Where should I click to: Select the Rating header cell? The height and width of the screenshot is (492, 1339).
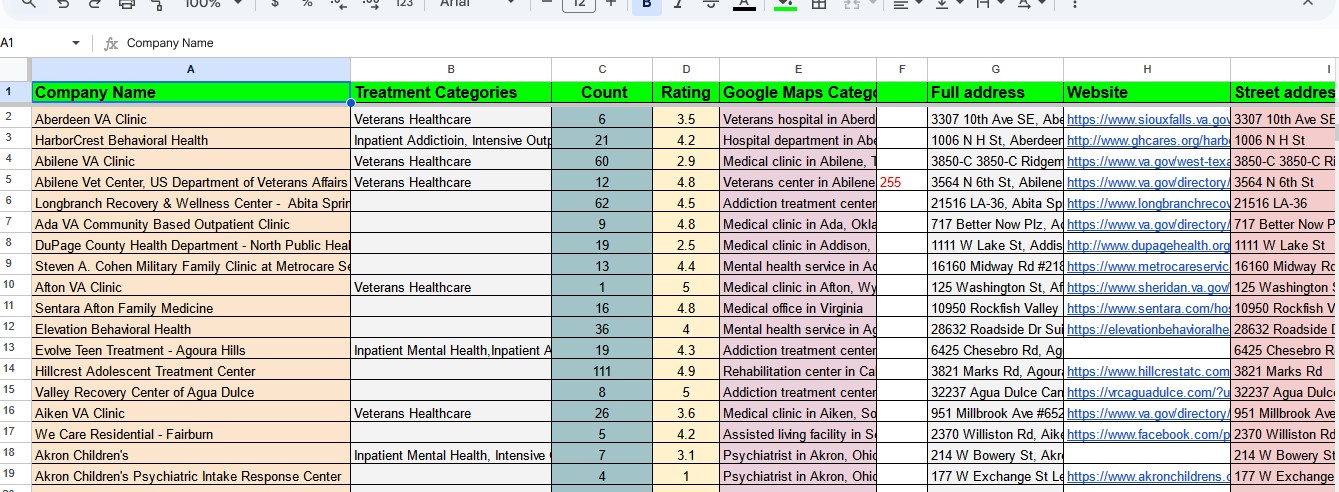686,92
